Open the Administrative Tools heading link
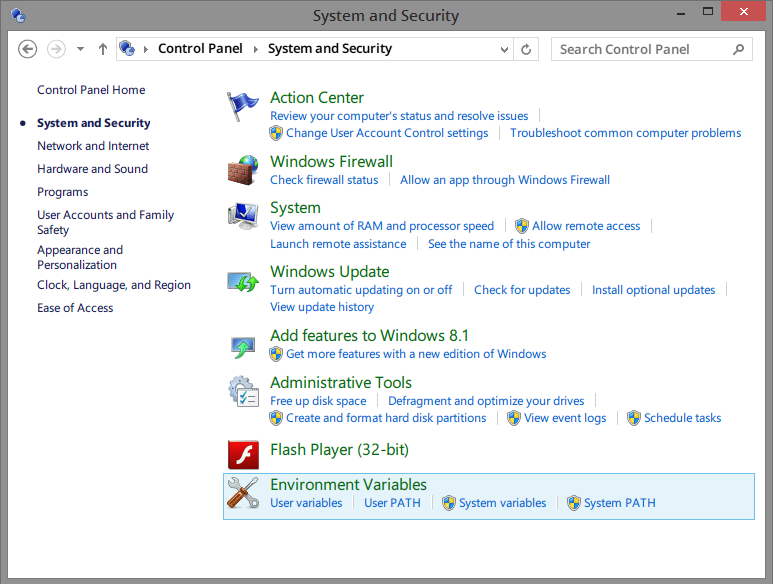Screen dimensions: 773x584 point(341,383)
